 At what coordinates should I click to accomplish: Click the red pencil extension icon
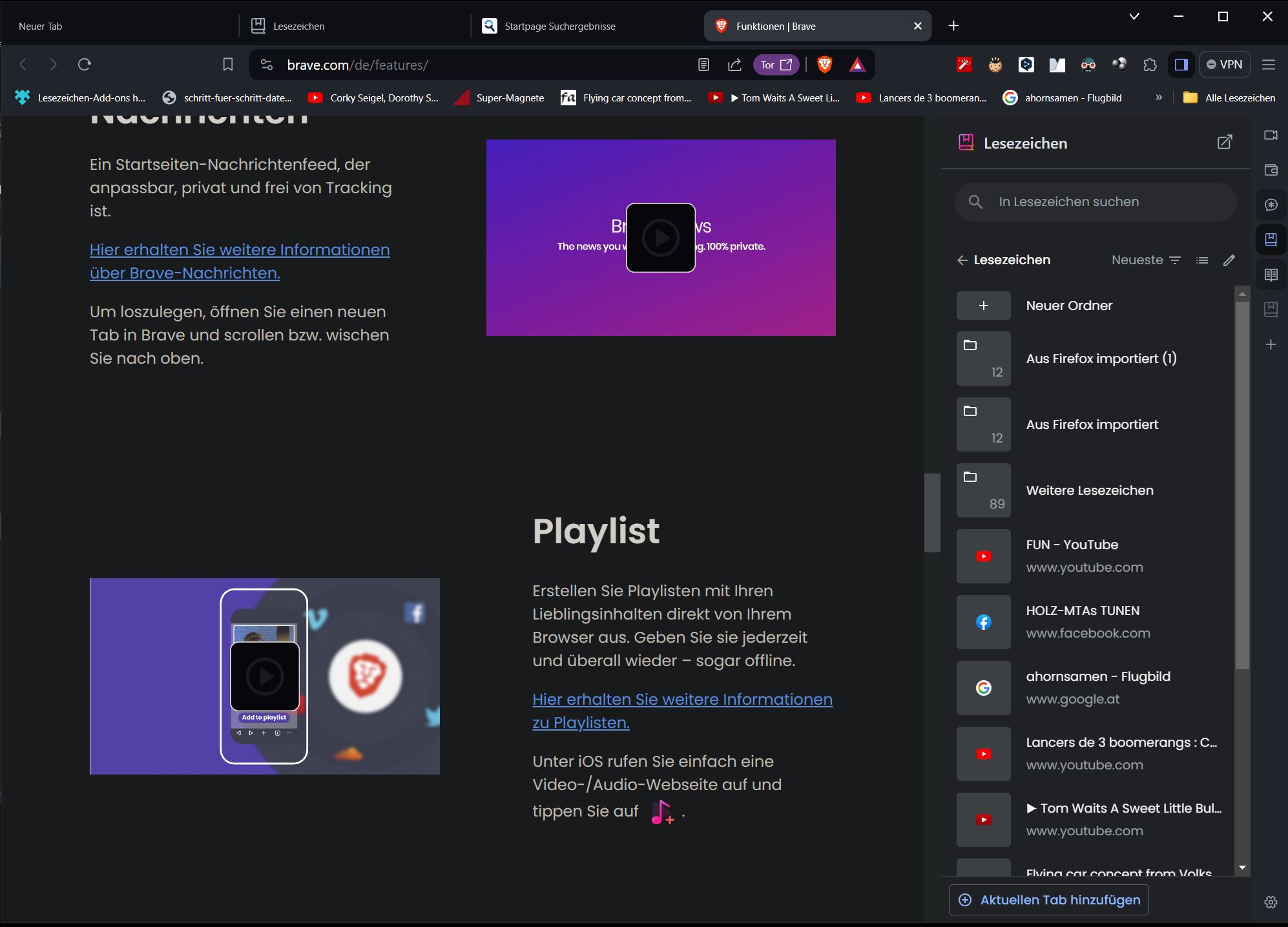964,65
